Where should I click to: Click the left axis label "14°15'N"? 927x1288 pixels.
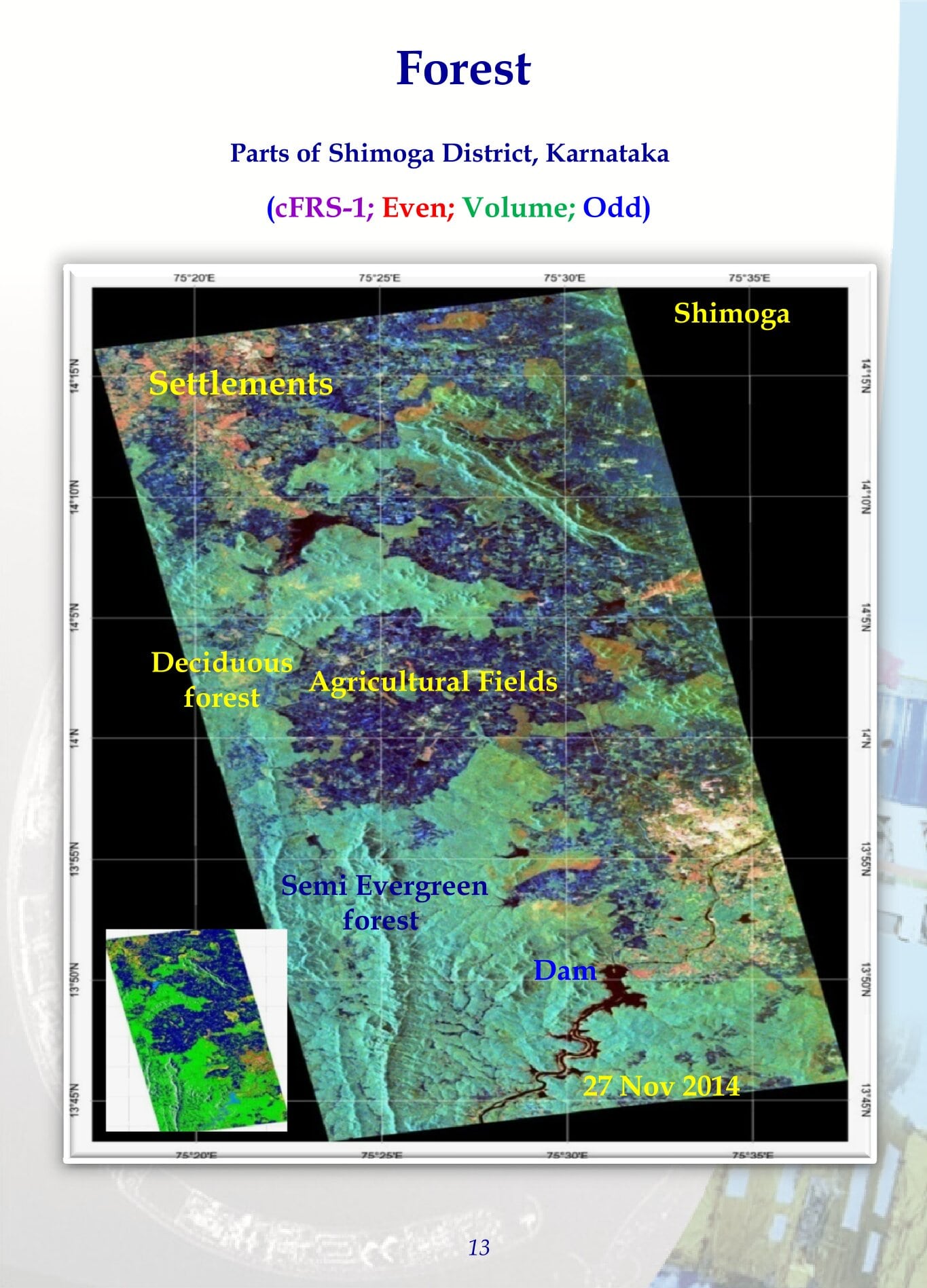coord(75,375)
